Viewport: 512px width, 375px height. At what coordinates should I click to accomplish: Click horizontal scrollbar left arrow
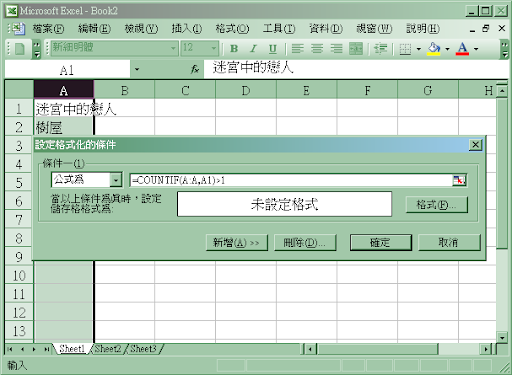point(311,349)
